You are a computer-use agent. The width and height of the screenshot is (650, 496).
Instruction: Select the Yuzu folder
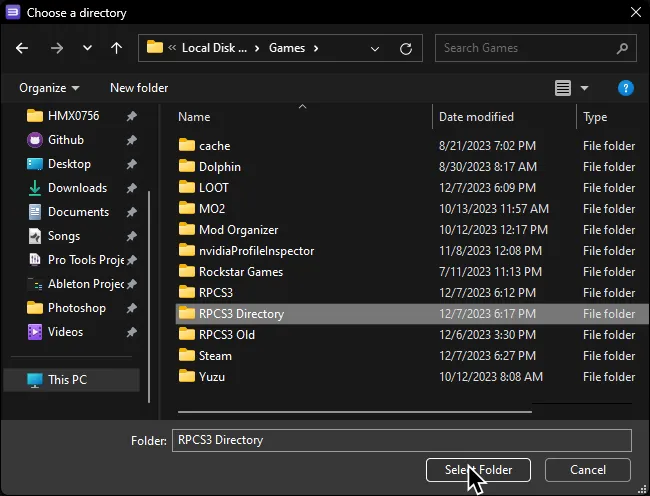point(412,377)
